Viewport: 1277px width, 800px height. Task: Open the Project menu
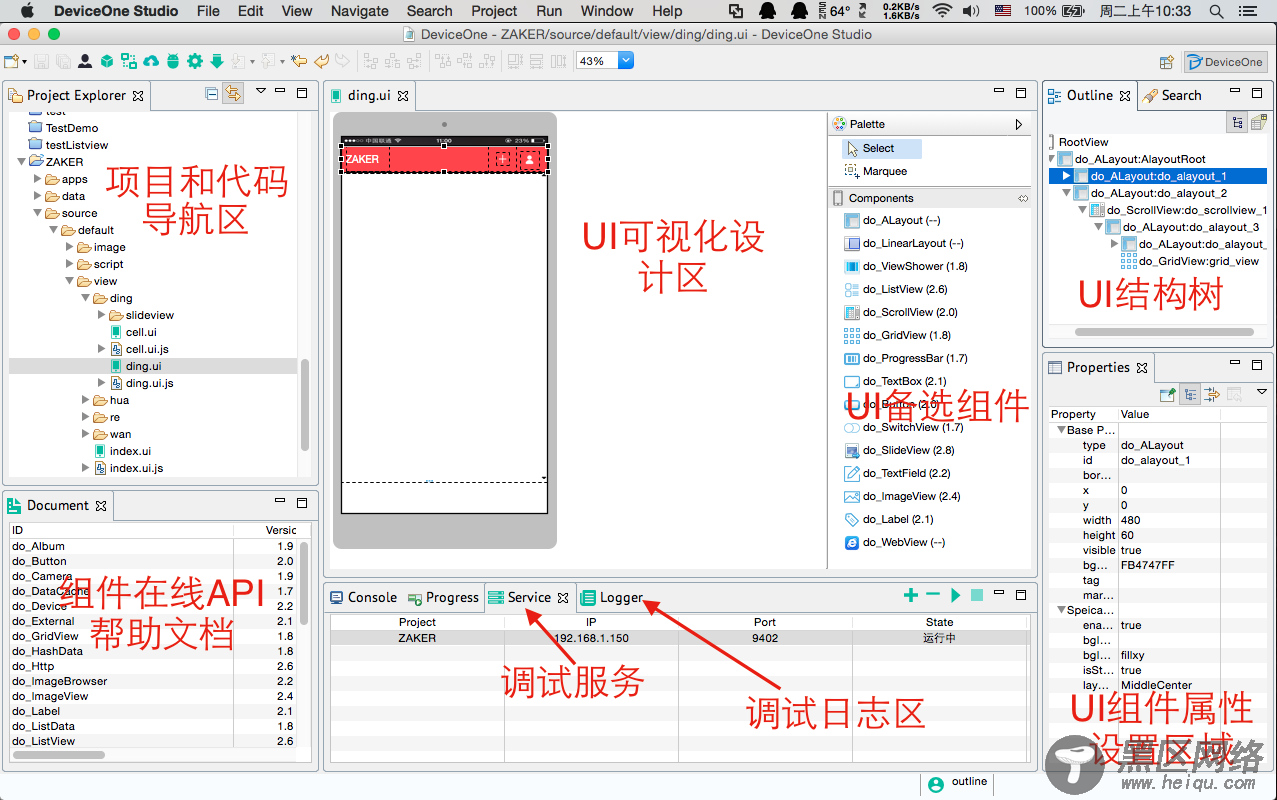(494, 11)
